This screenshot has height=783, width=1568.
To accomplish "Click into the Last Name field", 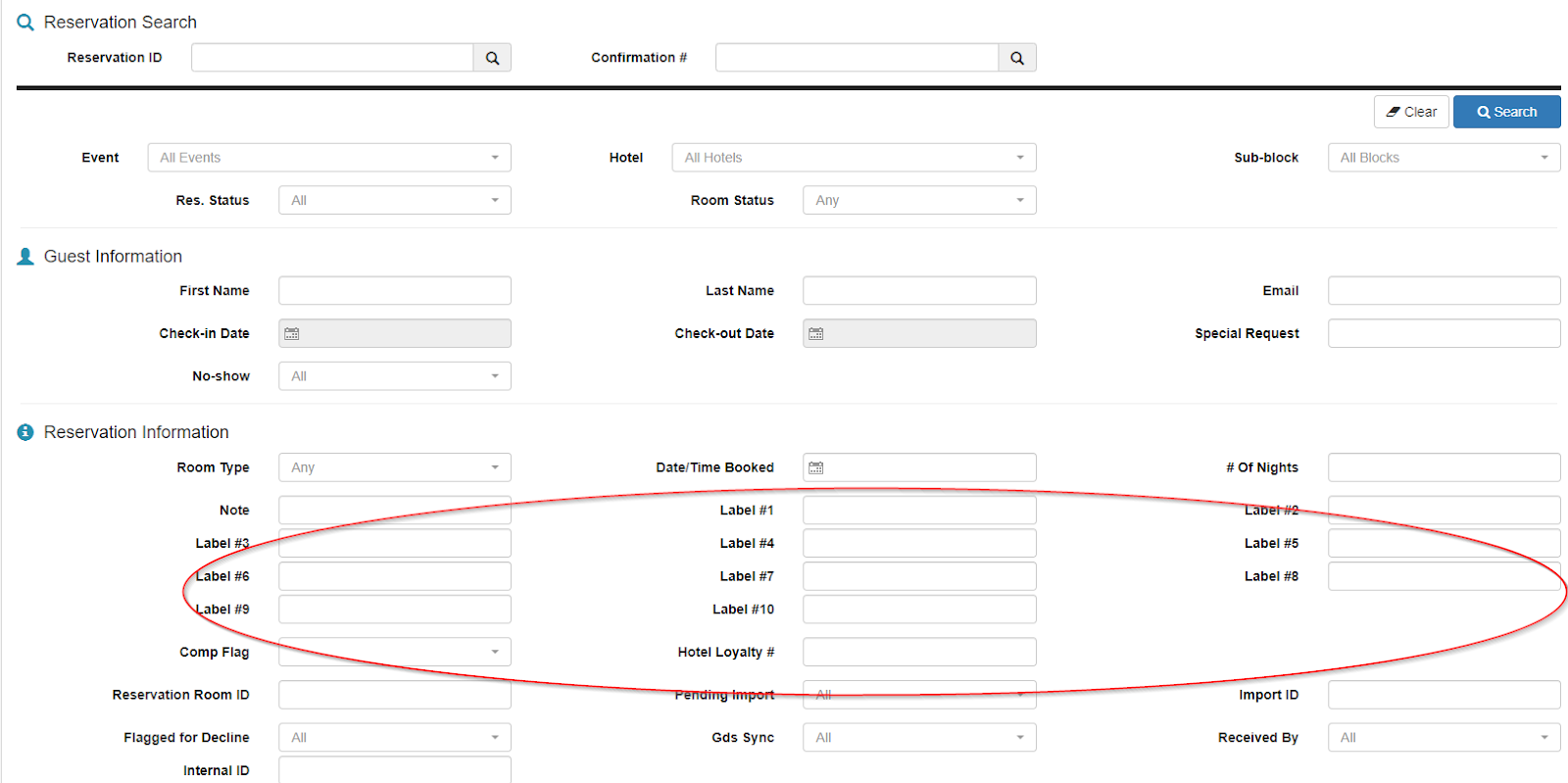I will point(919,291).
